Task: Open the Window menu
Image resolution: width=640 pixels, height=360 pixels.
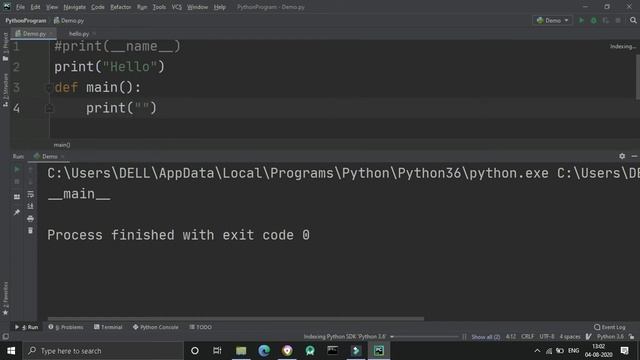Action: pyautogui.click(x=198, y=7)
